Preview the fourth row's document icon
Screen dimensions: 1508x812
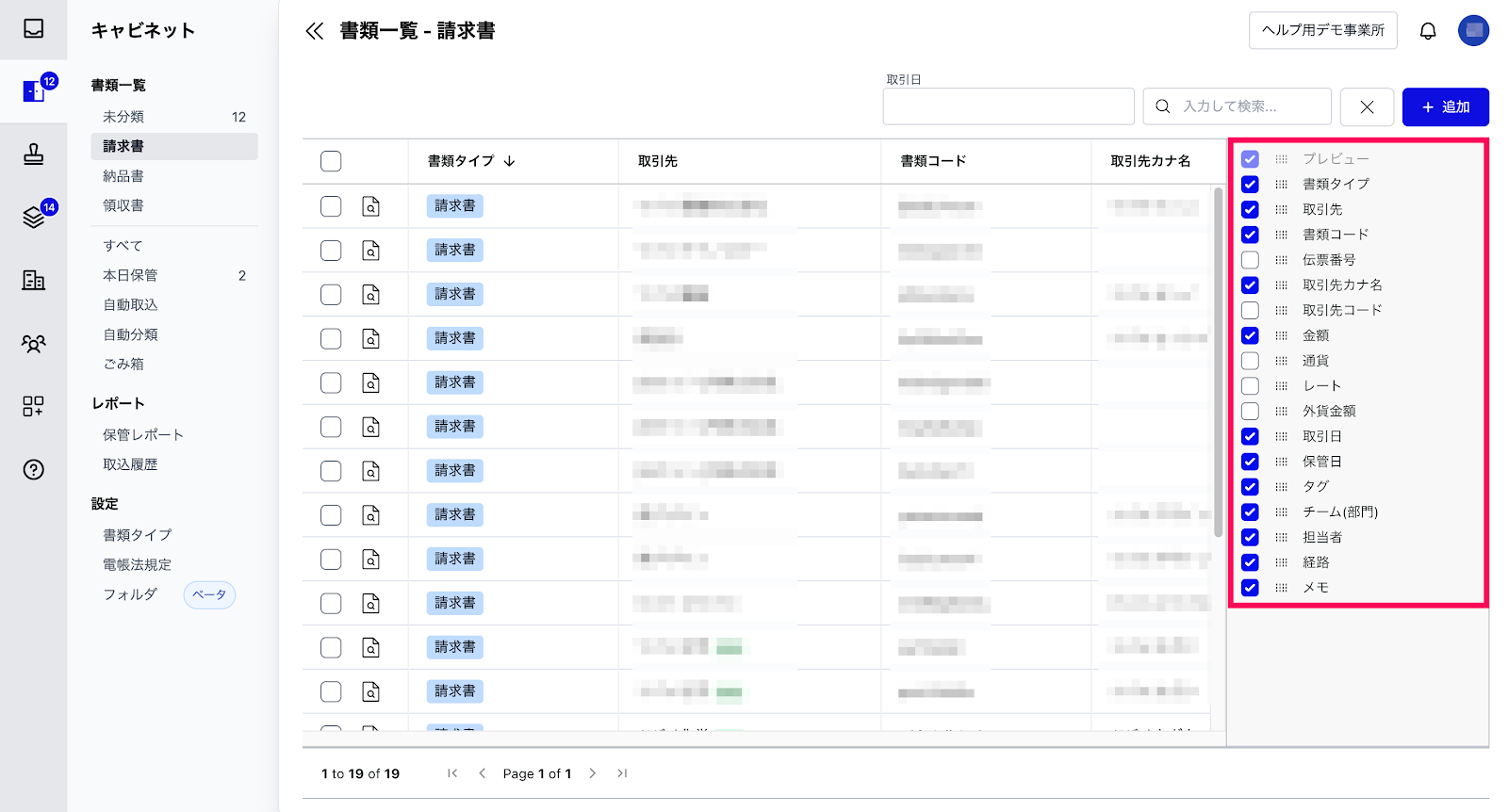pyautogui.click(x=371, y=338)
